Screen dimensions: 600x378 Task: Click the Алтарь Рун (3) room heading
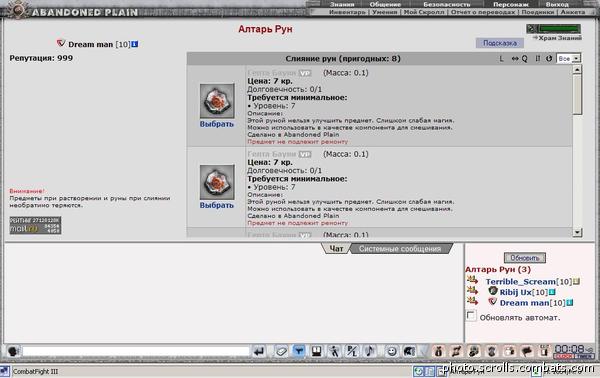tap(498, 269)
